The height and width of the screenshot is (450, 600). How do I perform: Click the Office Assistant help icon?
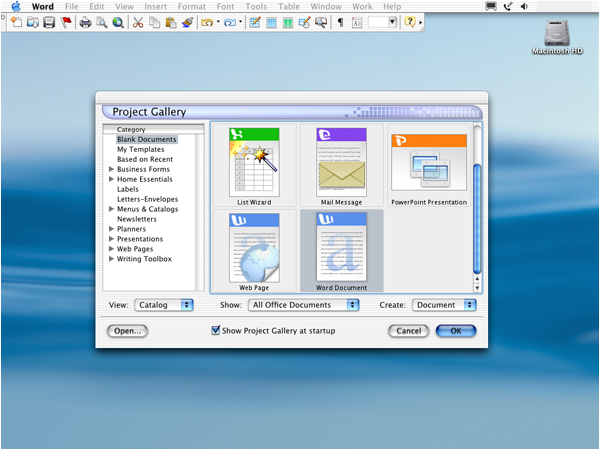tap(410, 22)
